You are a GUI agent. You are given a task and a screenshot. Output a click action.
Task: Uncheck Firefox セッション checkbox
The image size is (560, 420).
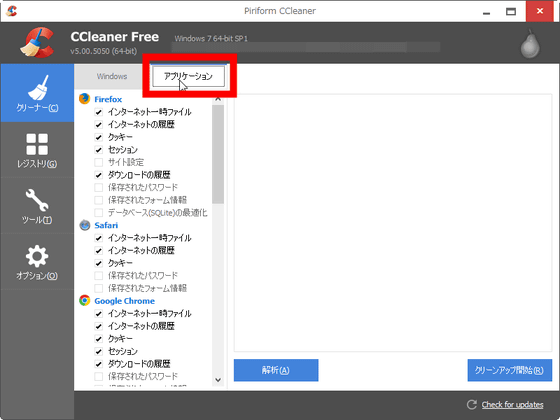pos(99,150)
